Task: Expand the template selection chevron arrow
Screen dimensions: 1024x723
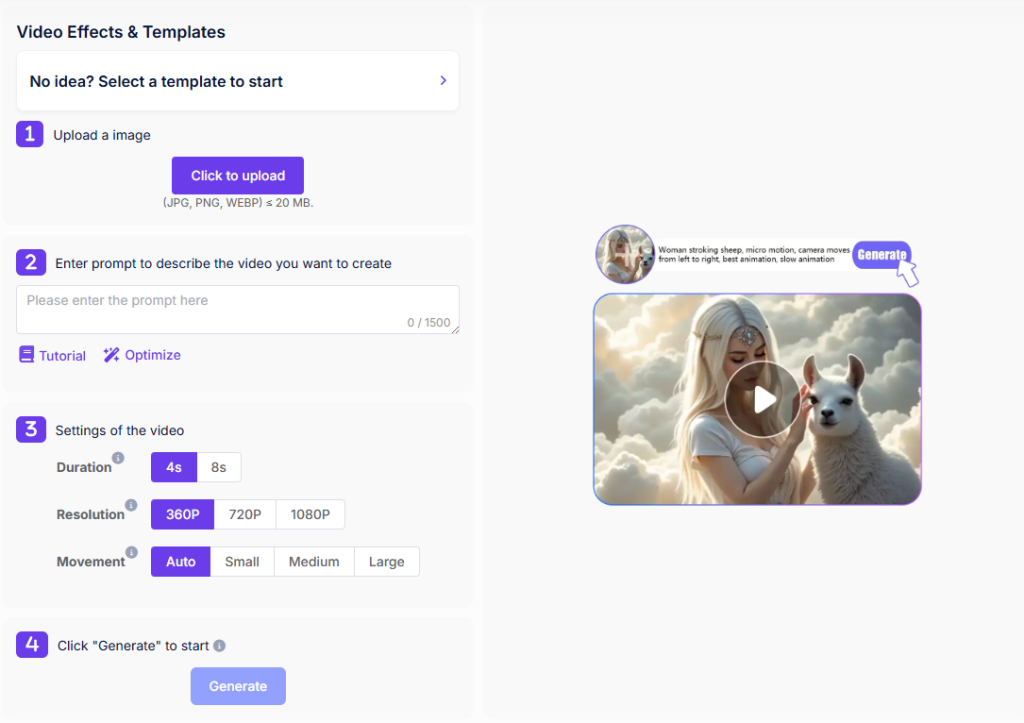Action: (443, 81)
